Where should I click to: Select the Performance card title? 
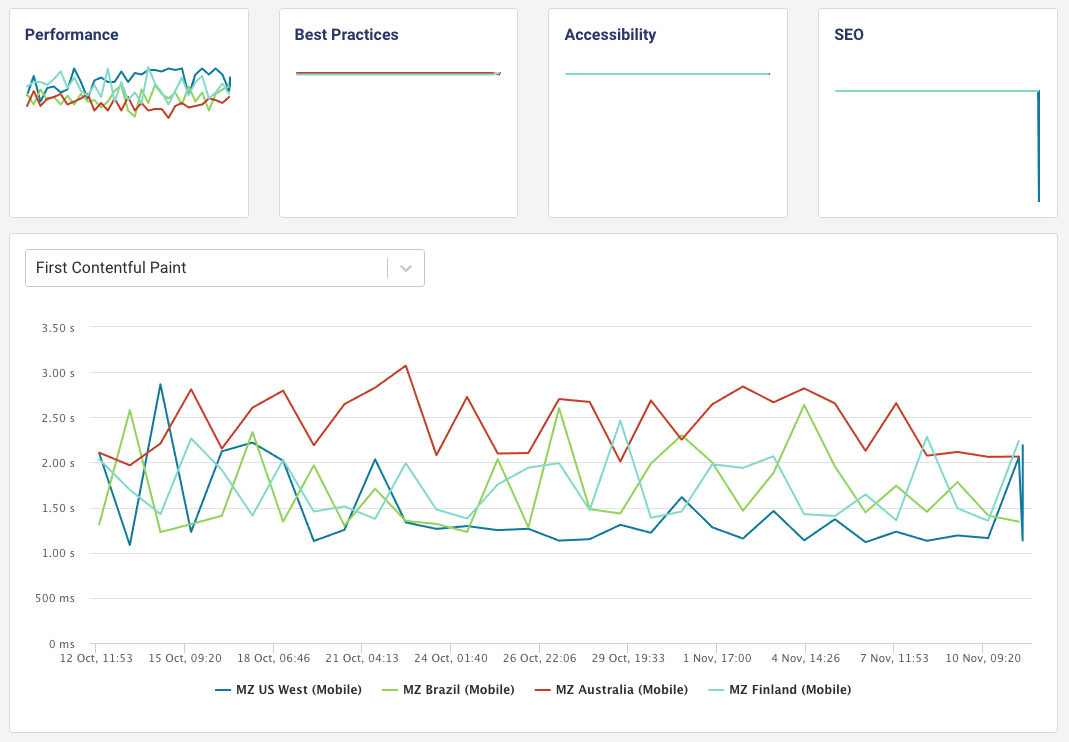(72, 34)
